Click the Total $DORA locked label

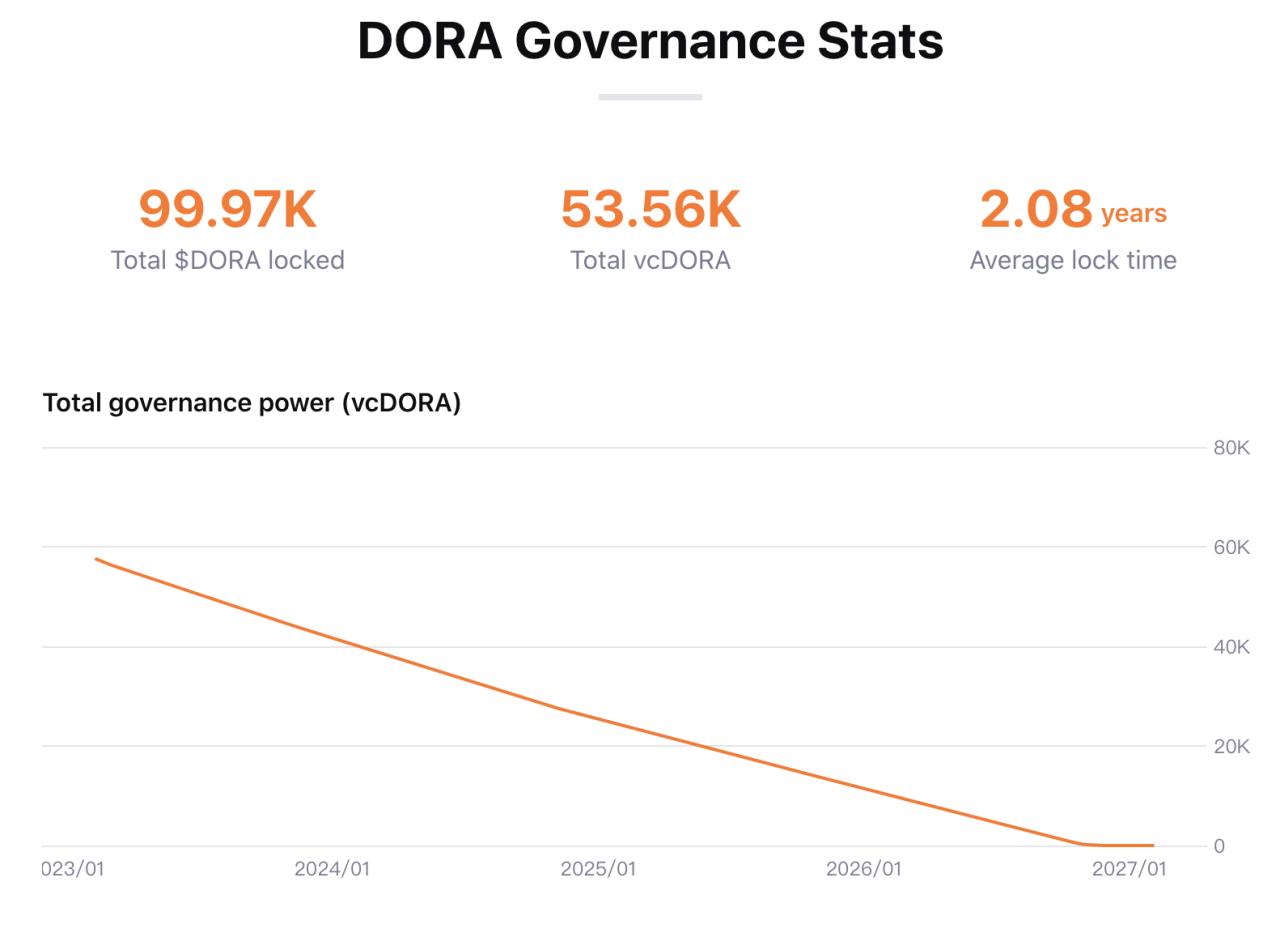(x=227, y=260)
